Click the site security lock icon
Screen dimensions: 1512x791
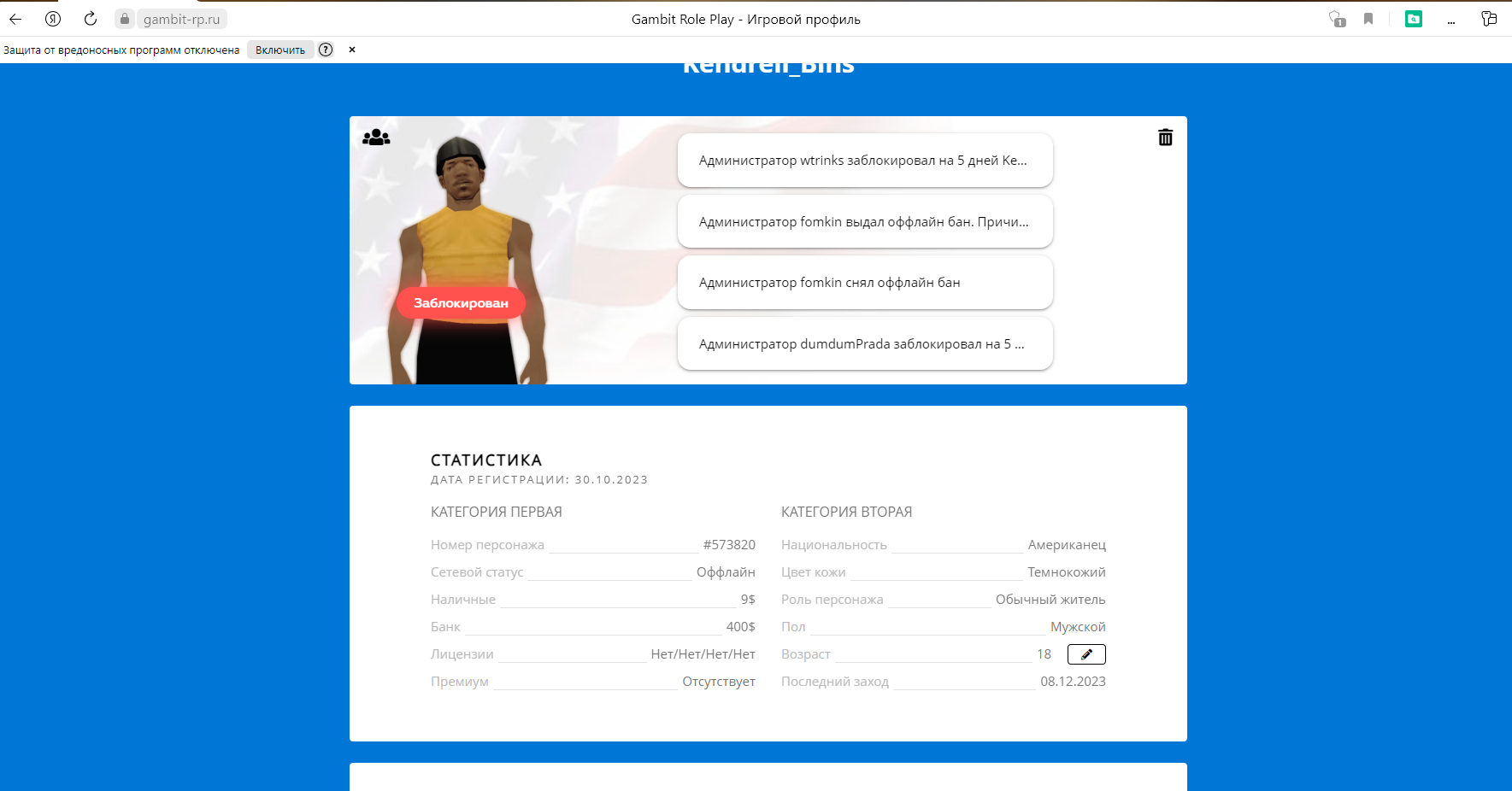tap(125, 19)
